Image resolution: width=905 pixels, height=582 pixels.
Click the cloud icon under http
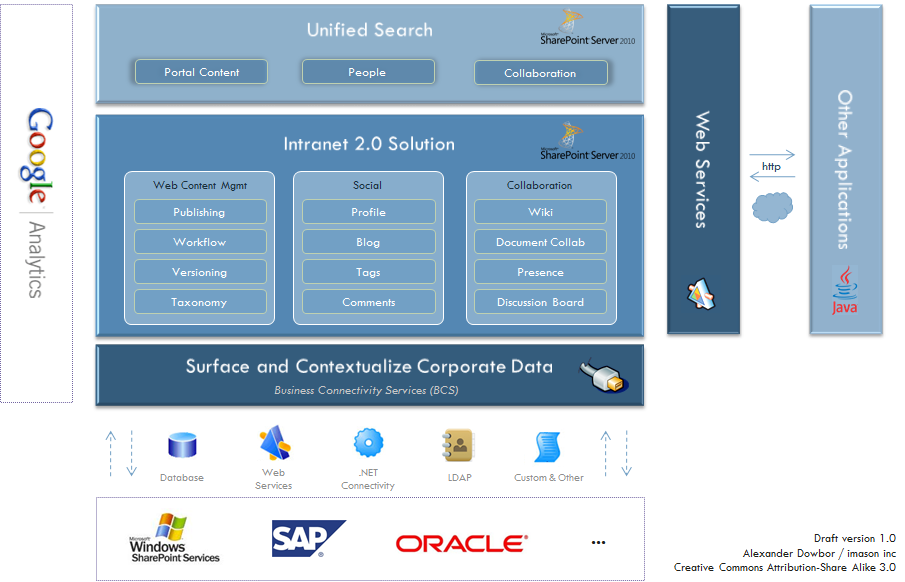[772, 206]
